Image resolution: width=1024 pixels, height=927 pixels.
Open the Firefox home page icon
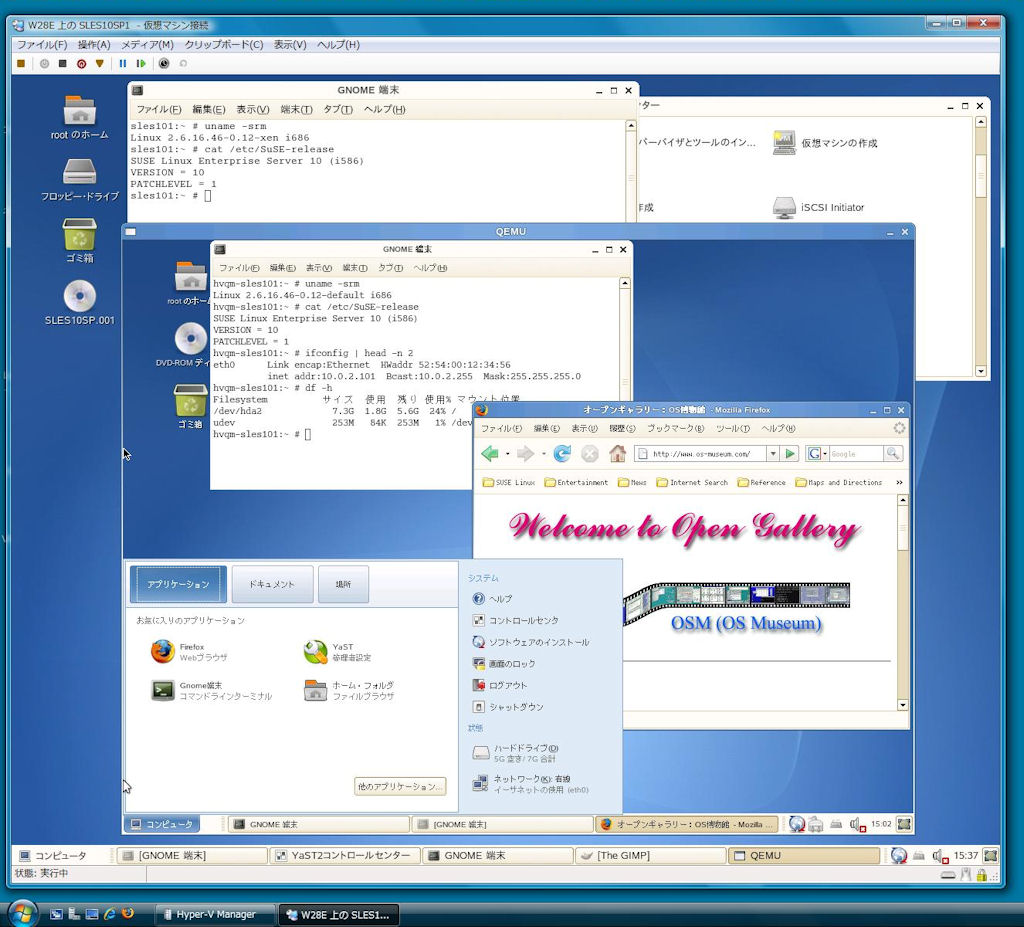point(617,453)
